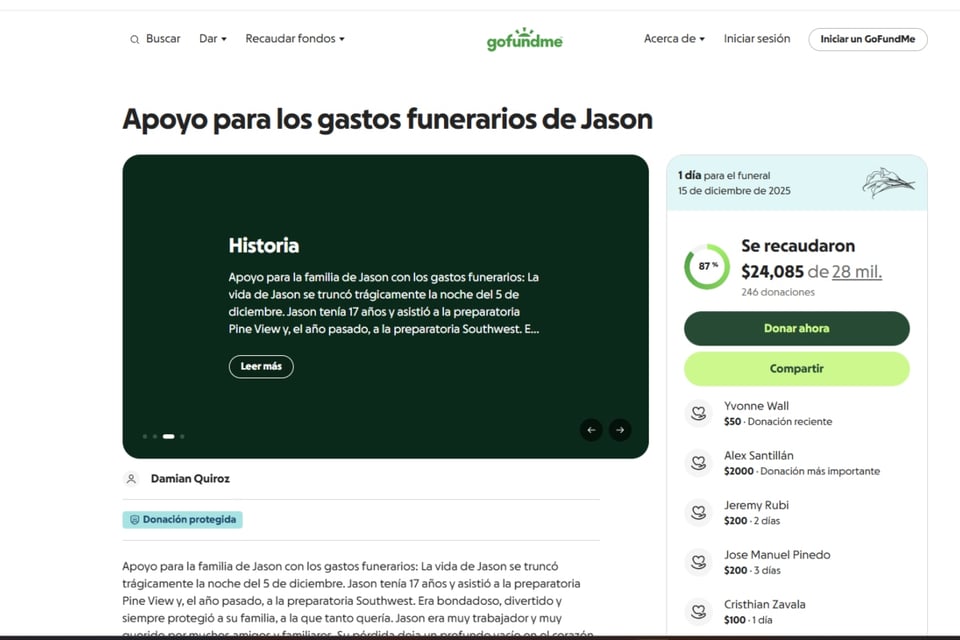Open the 28 mil. goal link

857,271
